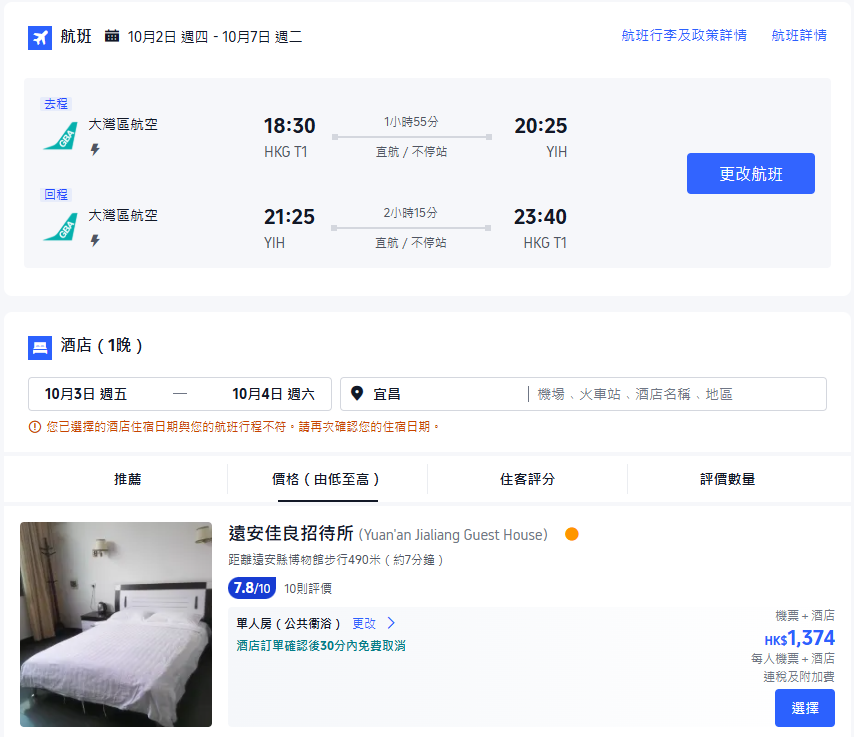Click the orange dot beside the hotel name

[571, 535]
